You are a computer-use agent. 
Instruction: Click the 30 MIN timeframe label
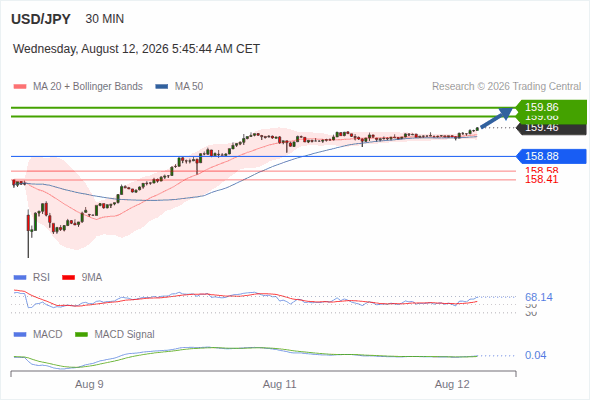click(x=105, y=19)
